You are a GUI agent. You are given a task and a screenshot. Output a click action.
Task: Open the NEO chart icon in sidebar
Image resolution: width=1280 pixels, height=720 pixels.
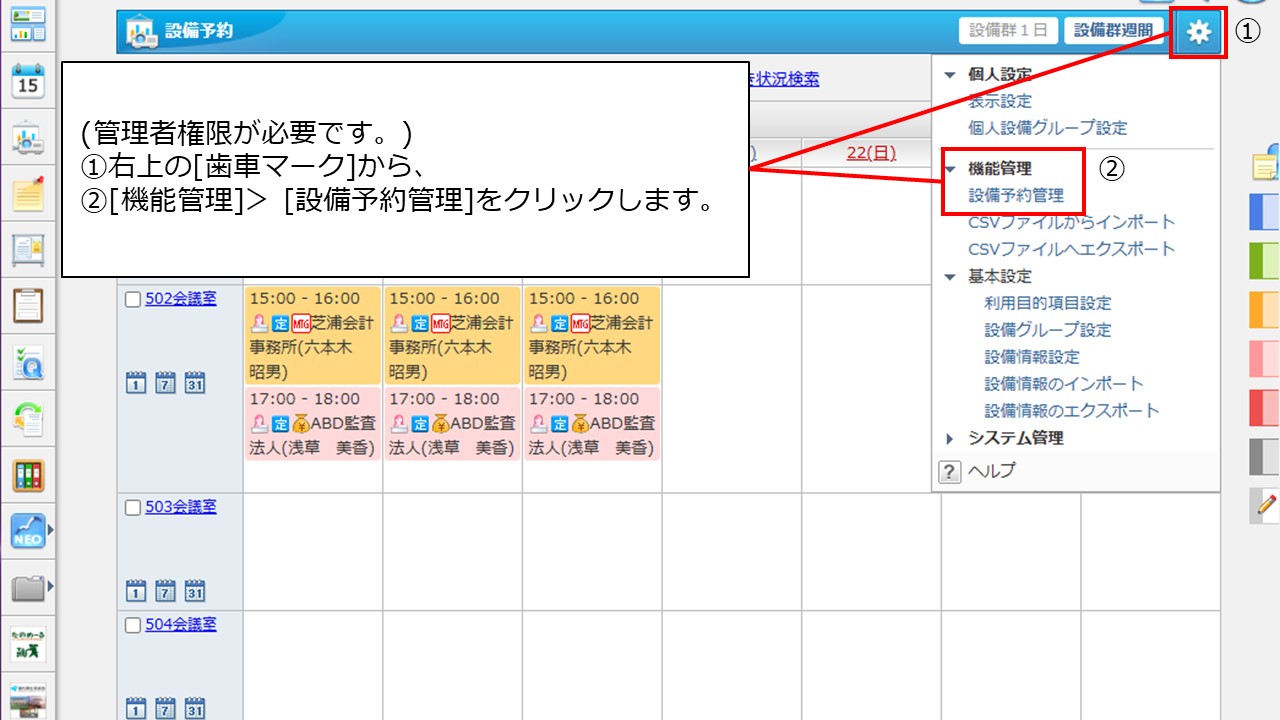coord(28,531)
